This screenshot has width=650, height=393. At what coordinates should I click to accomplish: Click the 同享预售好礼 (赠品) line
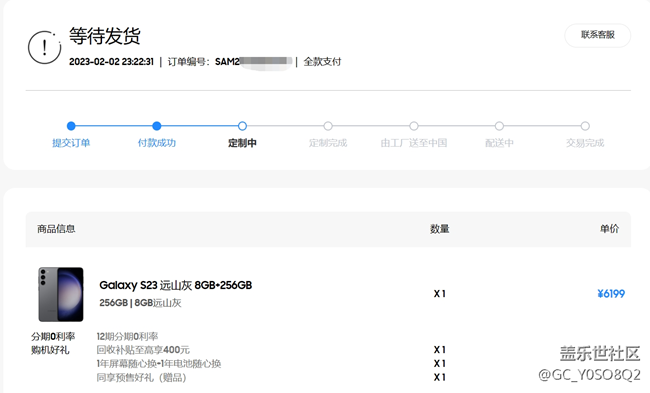[x=141, y=378]
